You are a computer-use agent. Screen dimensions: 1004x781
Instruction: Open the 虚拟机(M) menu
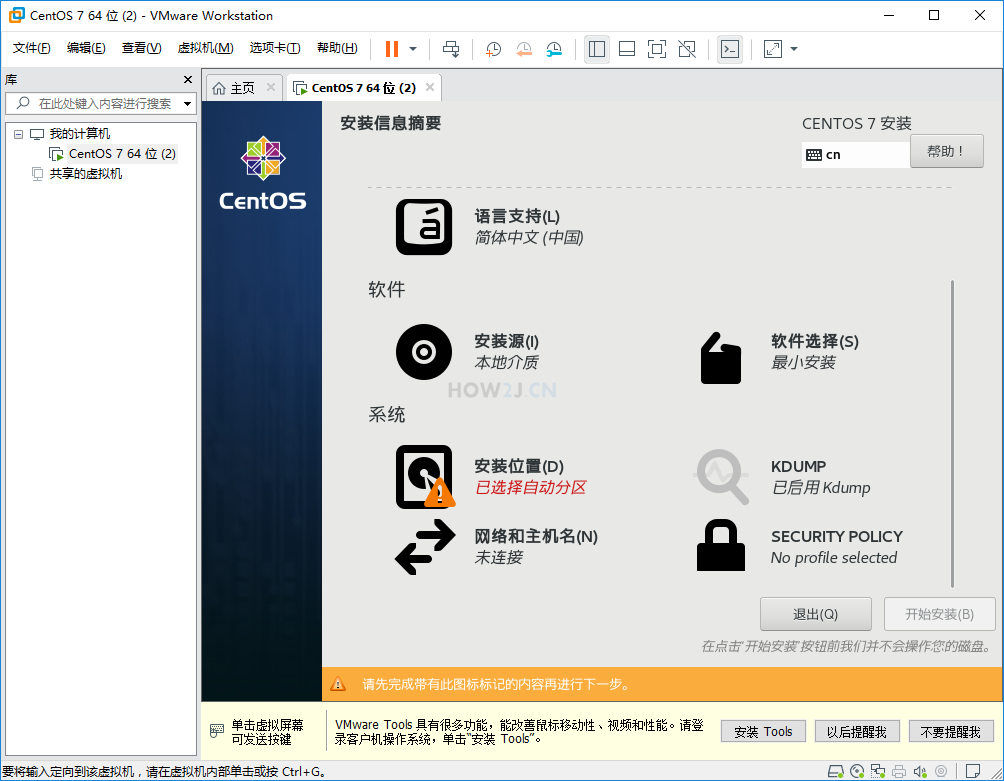click(x=205, y=48)
